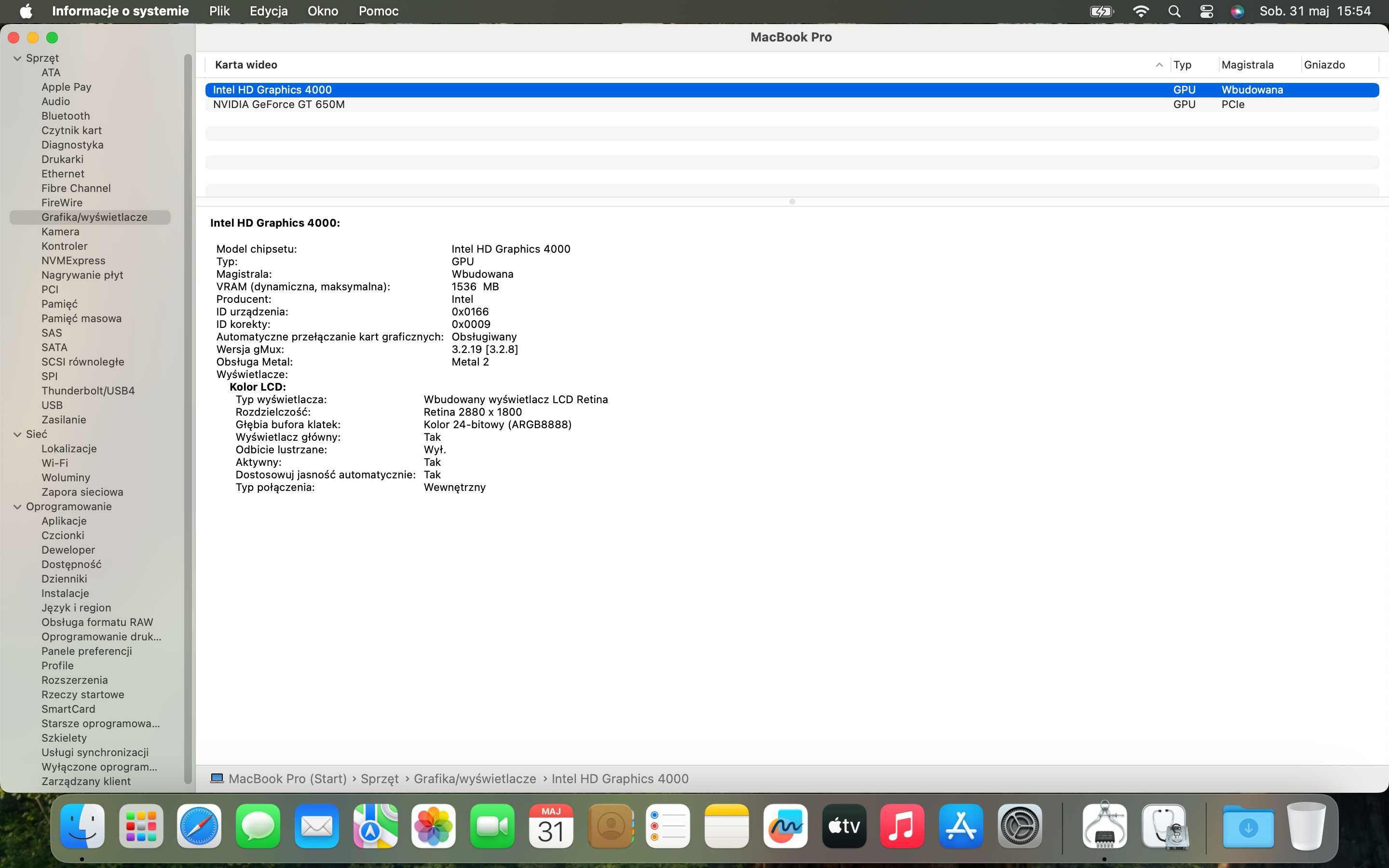Open Contacts app in the Dock
This screenshot has width=1389, height=868.
coord(611,826)
